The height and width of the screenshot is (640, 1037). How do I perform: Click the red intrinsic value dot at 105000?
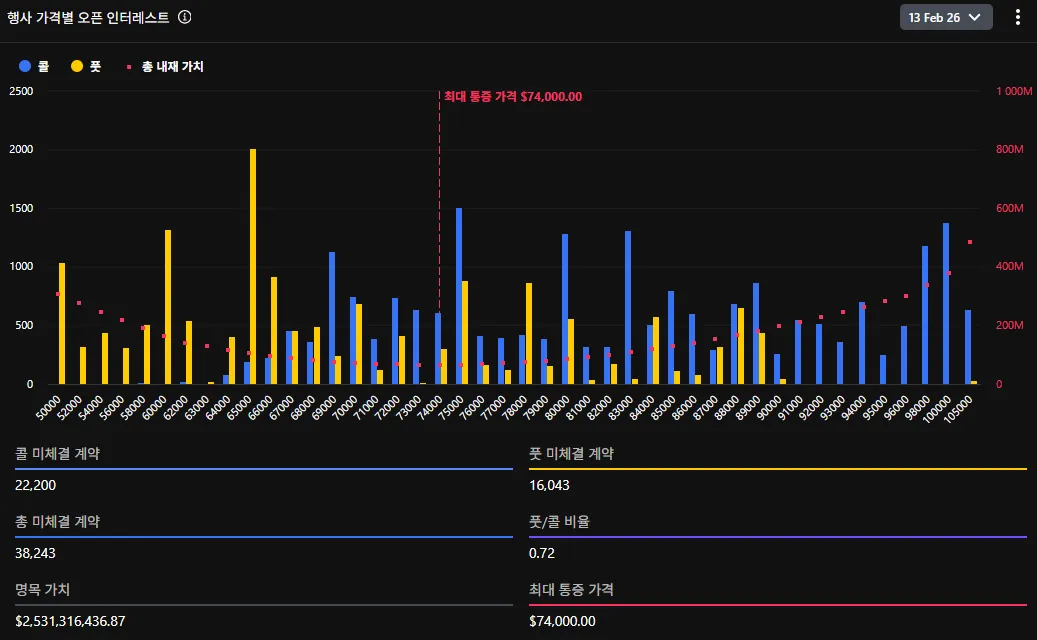click(x=969, y=242)
